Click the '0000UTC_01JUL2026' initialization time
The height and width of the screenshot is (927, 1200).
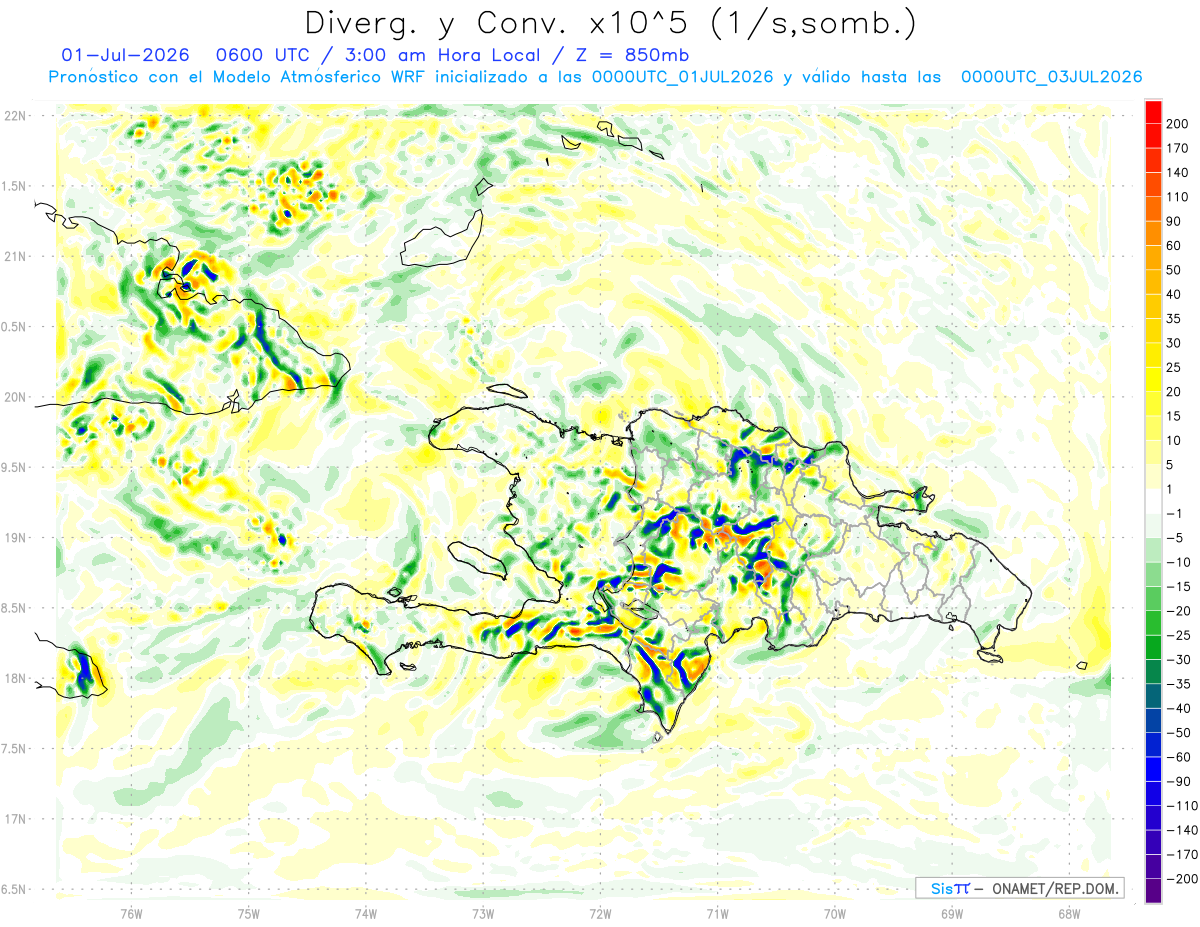click(682, 77)
